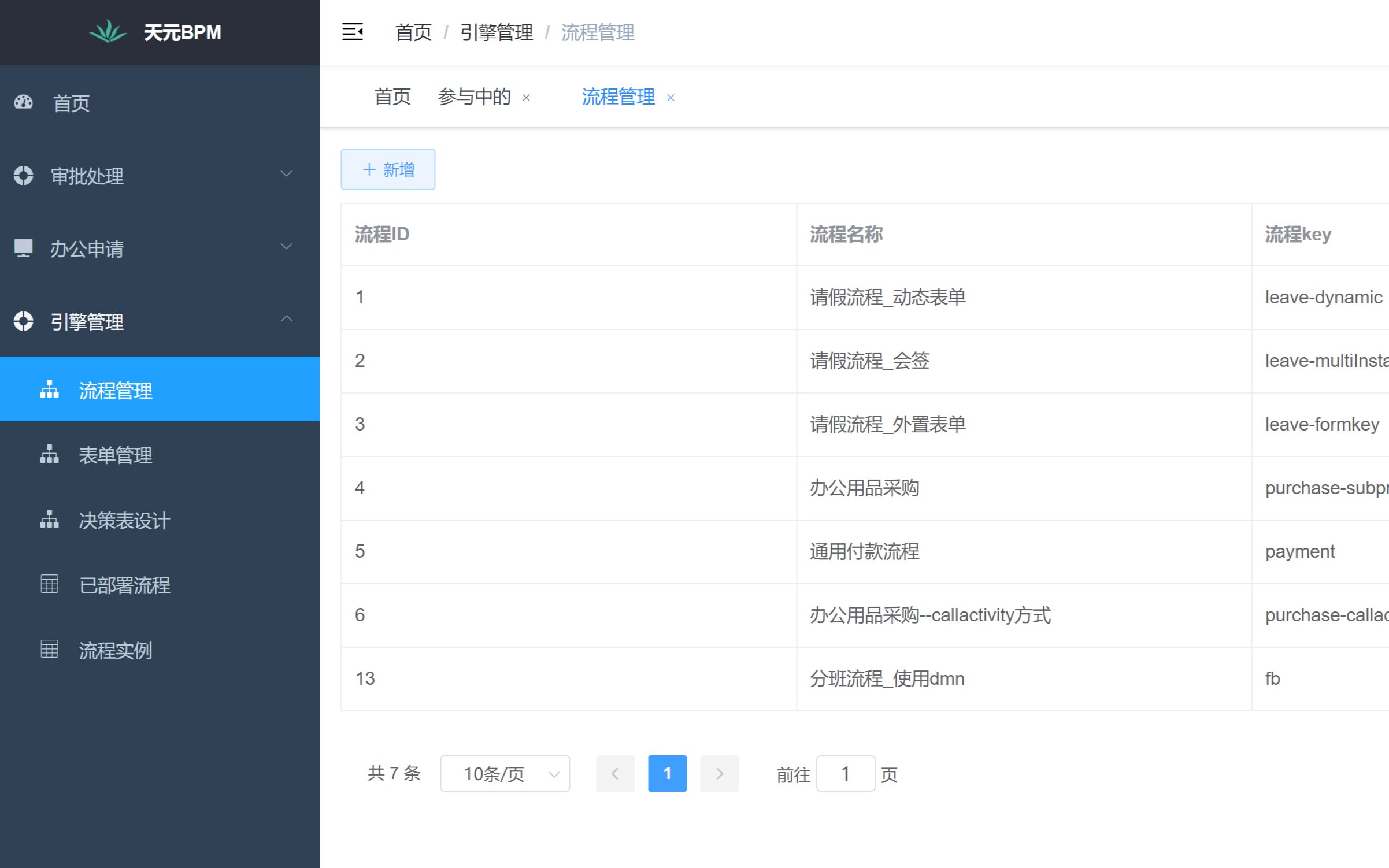Screen dimensions: 1389x868
Task: Click the 引擎管理 lifebuoy icon
Action: (24, 321)
